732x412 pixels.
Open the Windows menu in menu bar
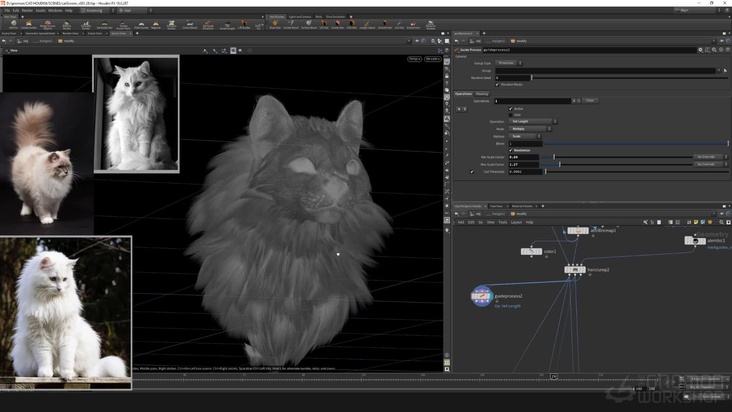pos(55,10)
